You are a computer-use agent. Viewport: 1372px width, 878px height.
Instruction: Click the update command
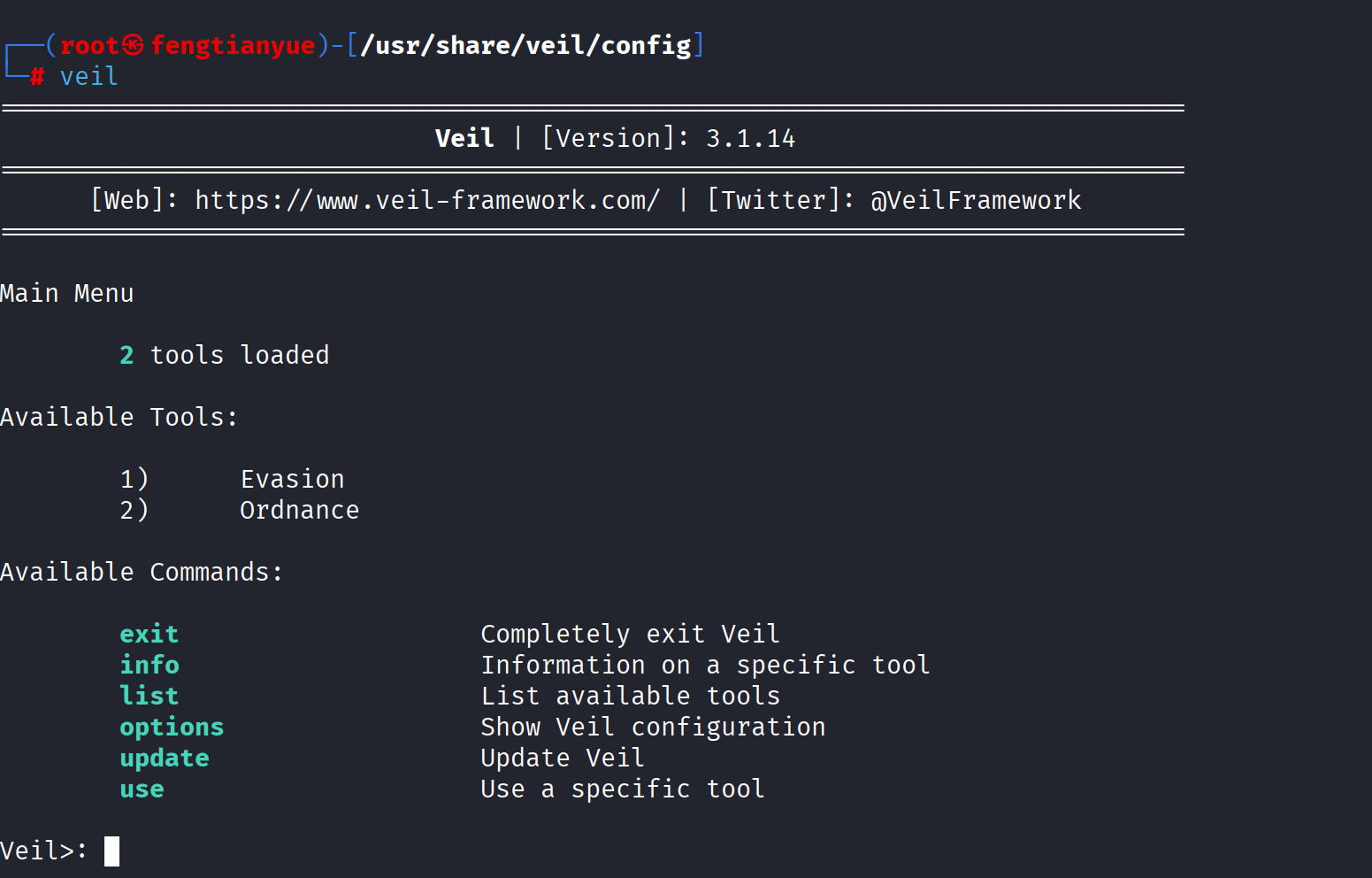(x=165, y=758)
